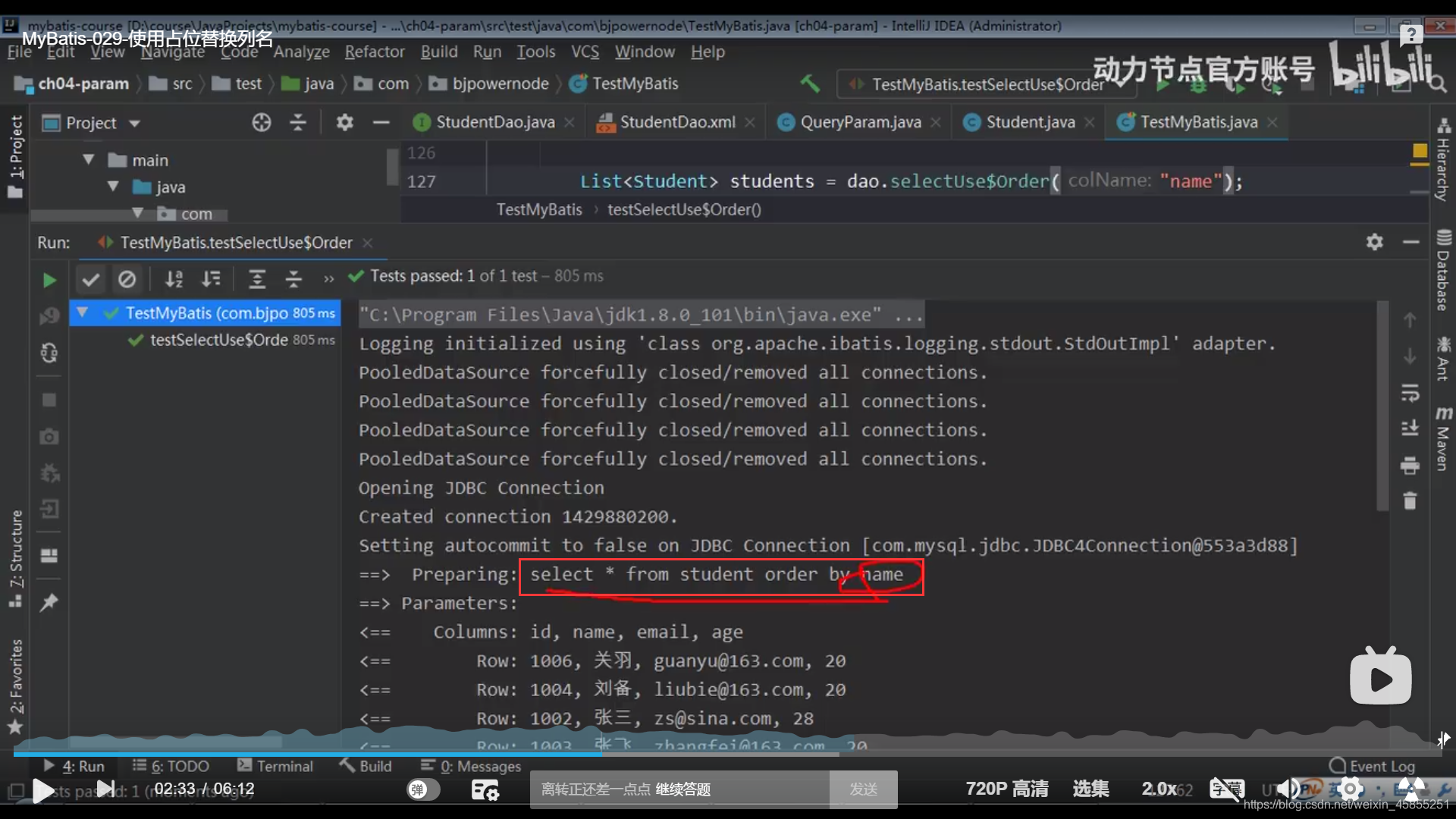Collapse all in Project panel
This screenshot has width=1456, height=819.
click(x=298, y=122)
